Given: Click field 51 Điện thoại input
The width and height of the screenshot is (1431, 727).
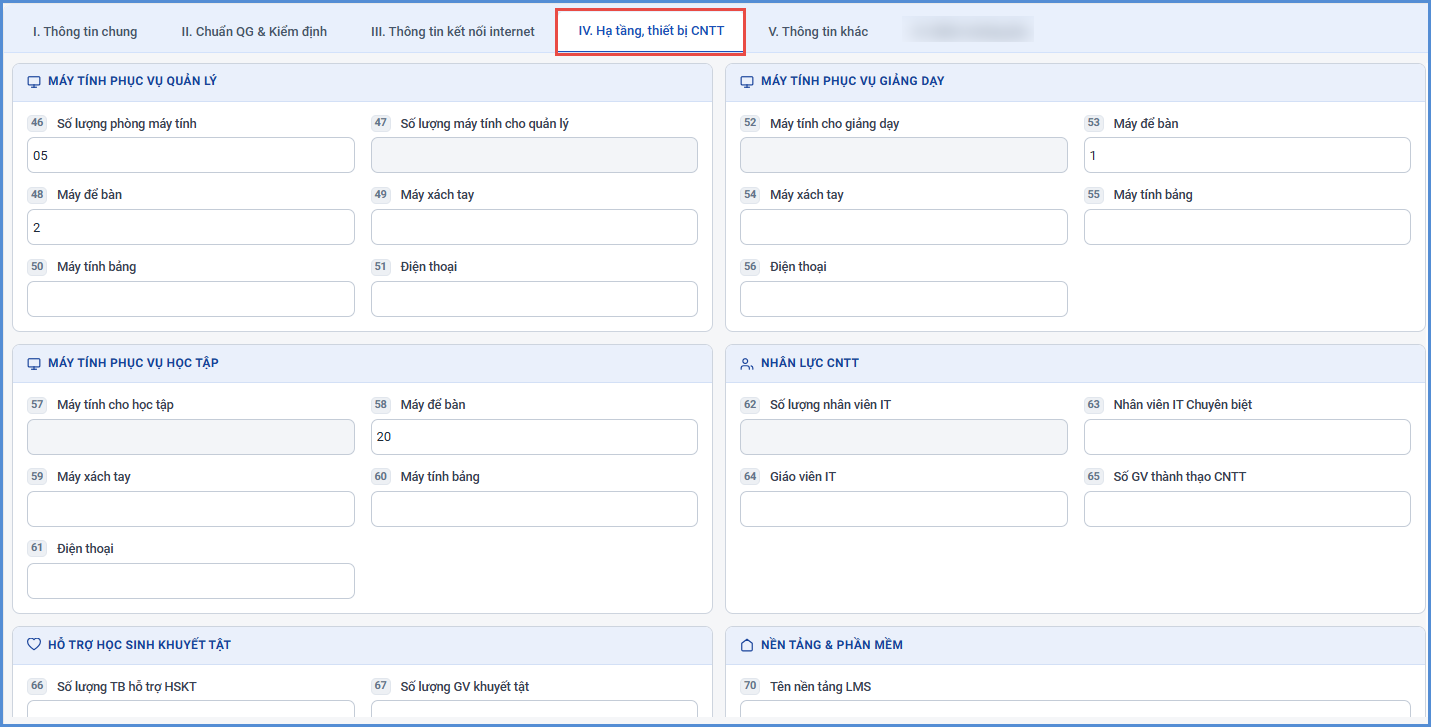Looking at the screenshot, I should coord(534,299).
